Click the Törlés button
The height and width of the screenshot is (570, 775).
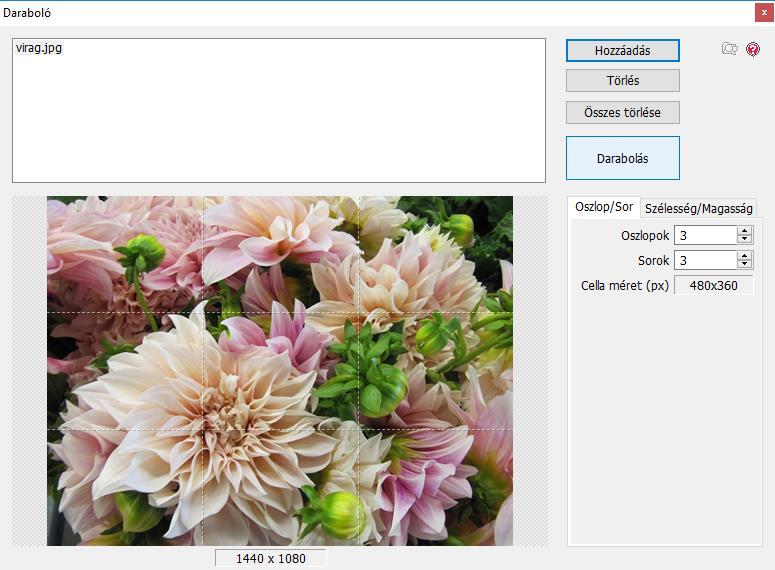point(623,81)
